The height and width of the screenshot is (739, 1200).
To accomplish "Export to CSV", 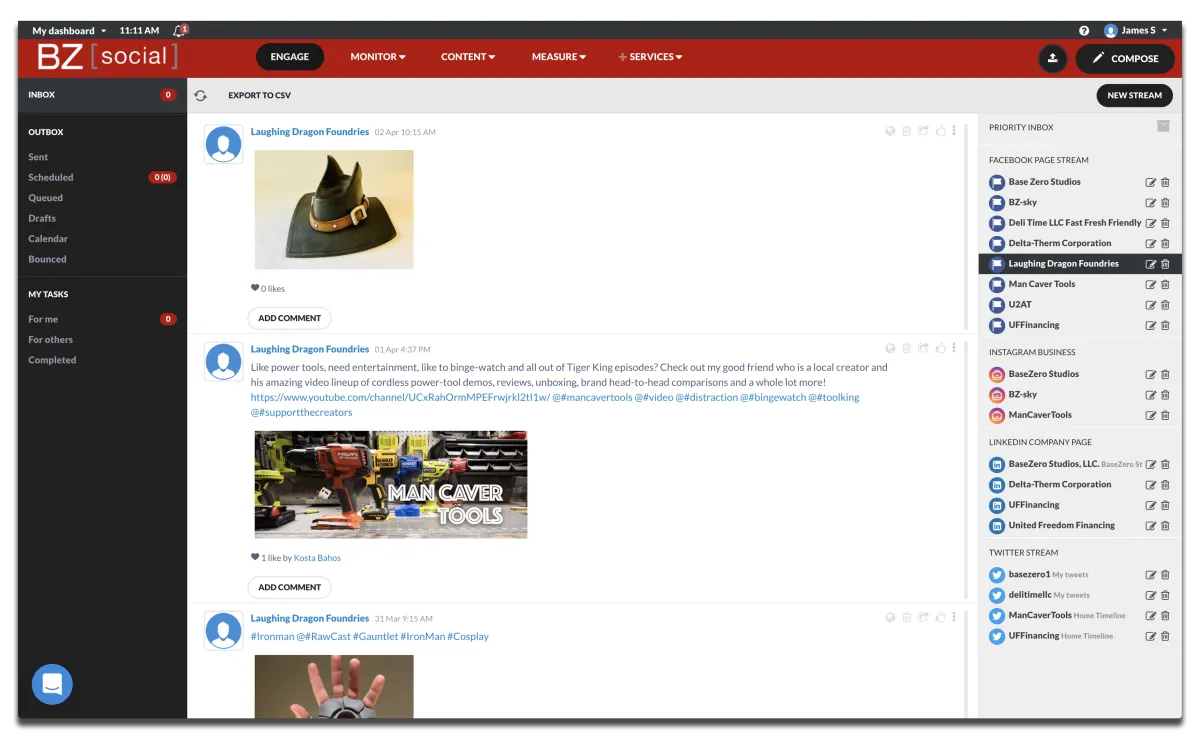I will pyautogui.click(x=259, y=95).
